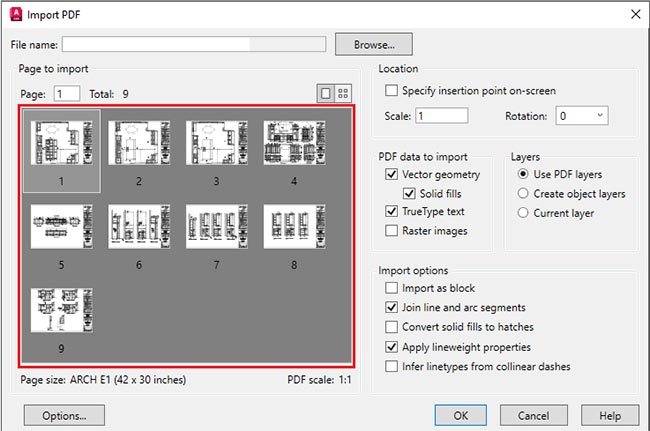Uncheck Vector geometry option

click(x=392, y=174)
